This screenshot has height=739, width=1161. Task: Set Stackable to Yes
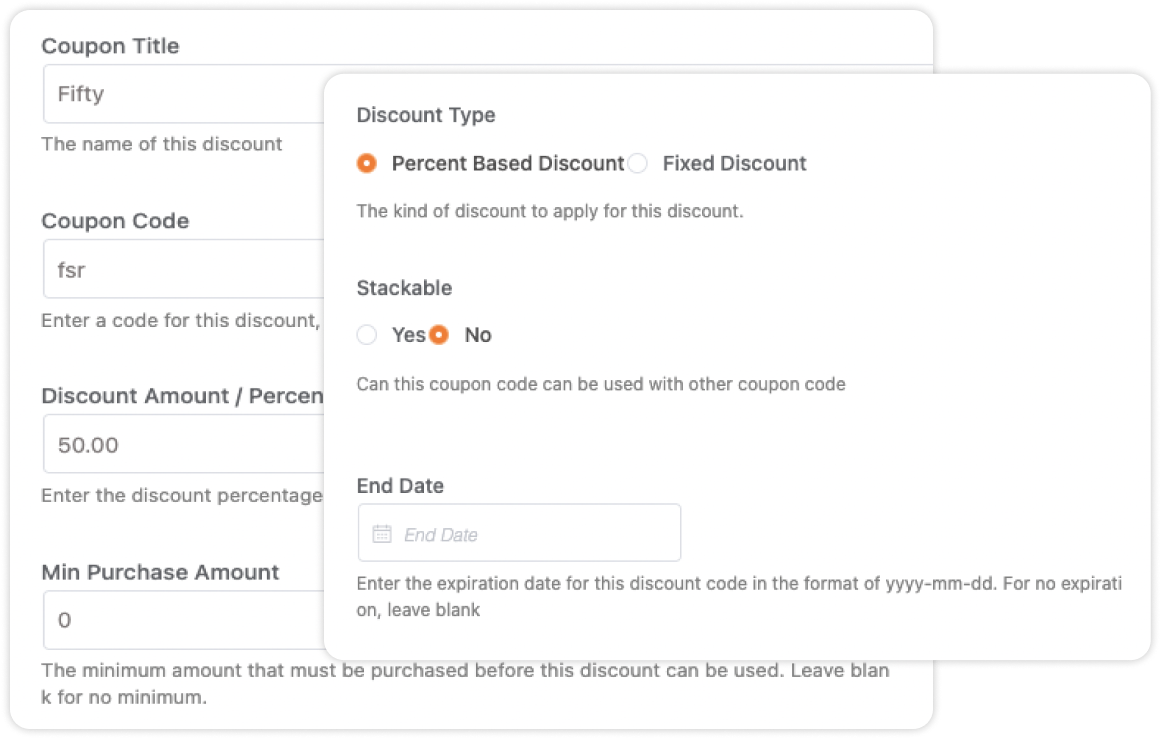point(367,335)
